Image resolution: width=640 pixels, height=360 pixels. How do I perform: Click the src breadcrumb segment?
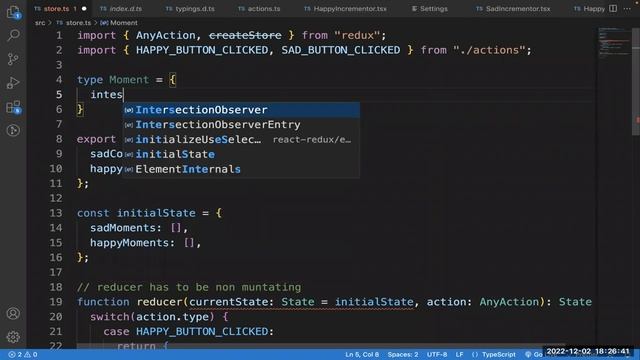40,23
